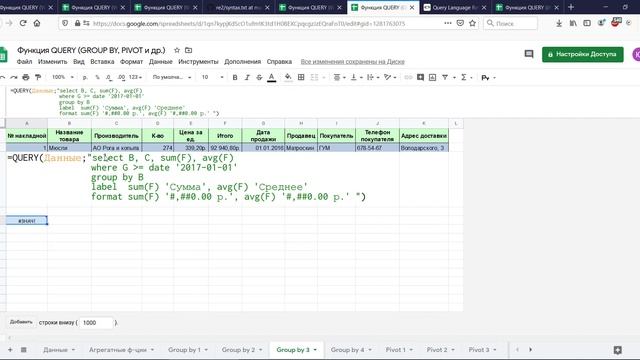Open the Вставка menu
Image resolution: width=640 pixels, height=360 pixels.
[102, 62]
